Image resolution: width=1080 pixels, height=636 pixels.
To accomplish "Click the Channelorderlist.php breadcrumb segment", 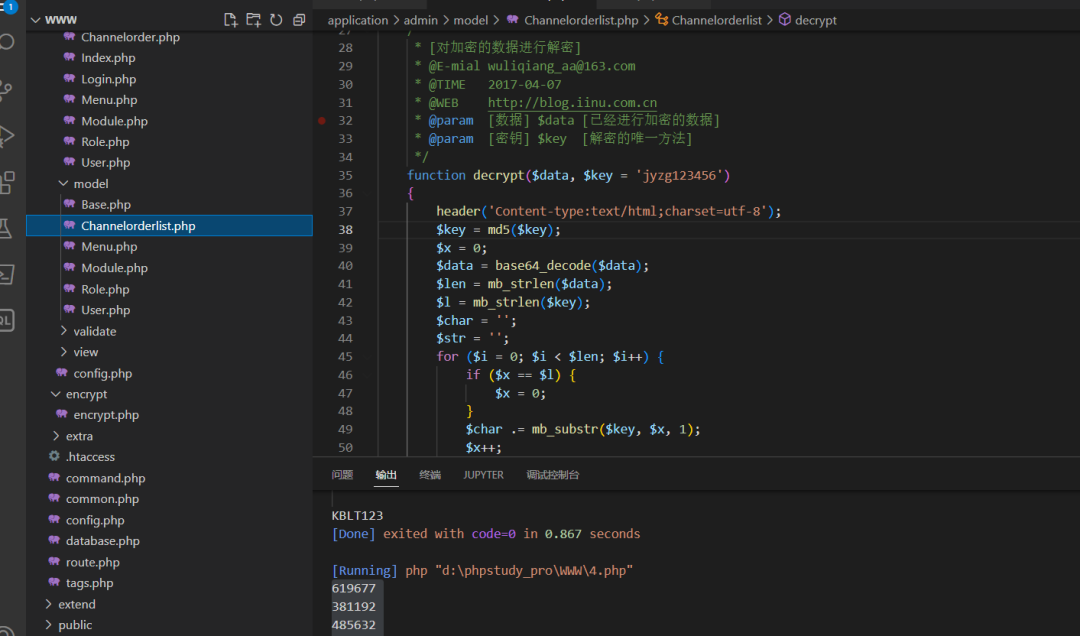I will pos(581,20).
